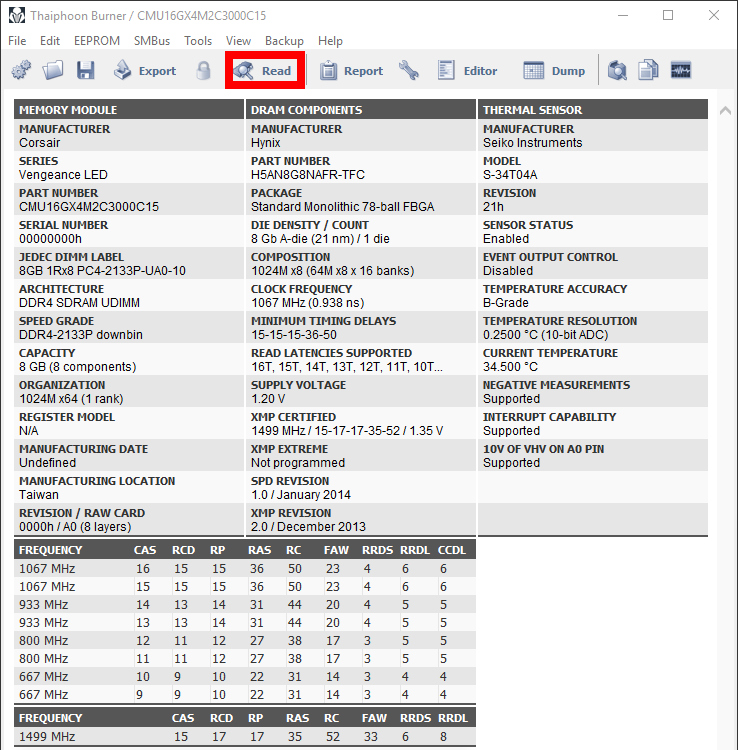Click the THERMAL SENSOR column header
This screenshot has height=750, width=738.
[x=593, y=110]
